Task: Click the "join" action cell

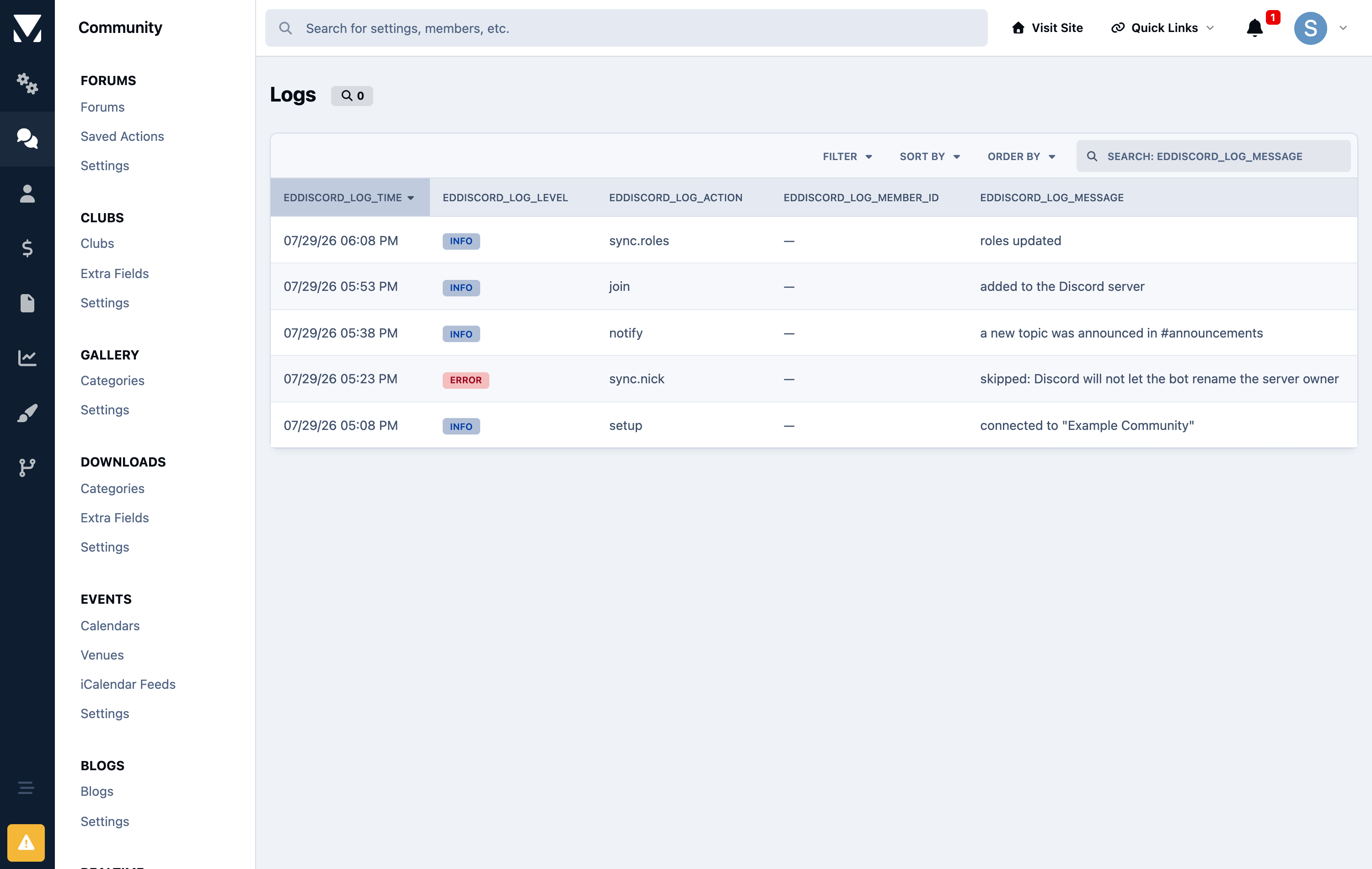Action: tap(619, 286)
